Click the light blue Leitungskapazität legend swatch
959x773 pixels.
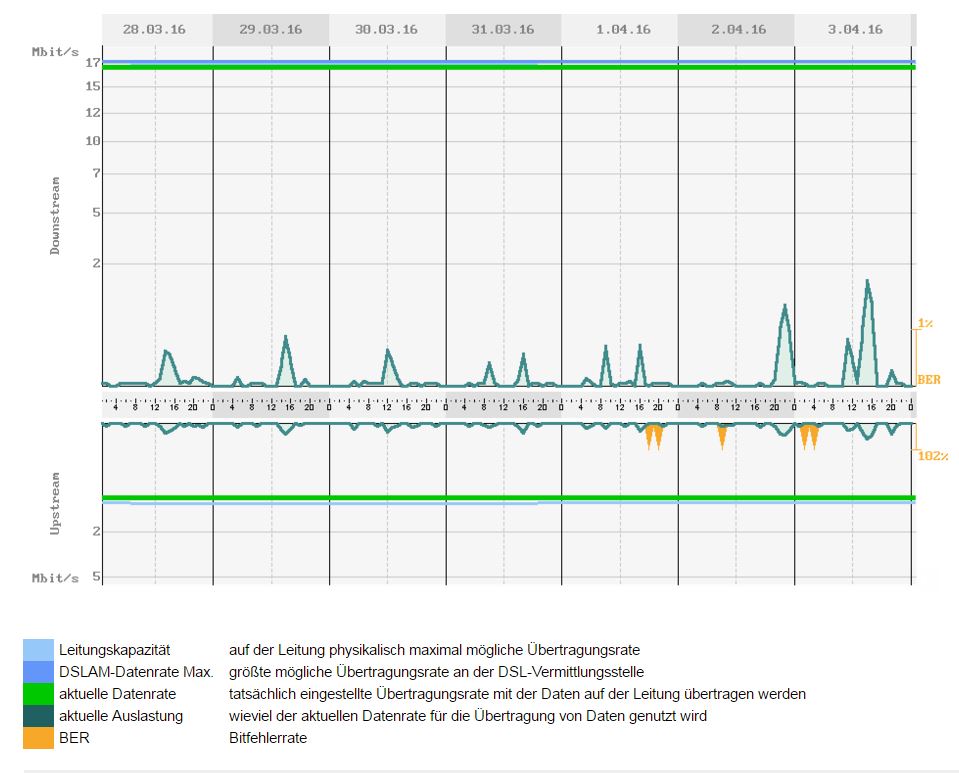coord(38,649)
